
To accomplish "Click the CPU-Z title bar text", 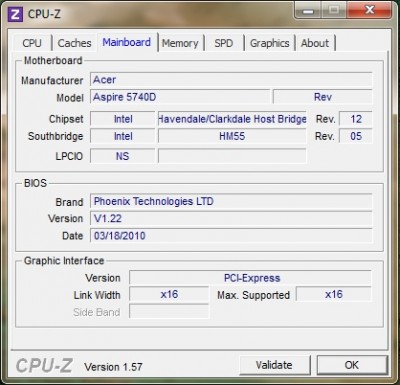I will (x=44, y=14).
